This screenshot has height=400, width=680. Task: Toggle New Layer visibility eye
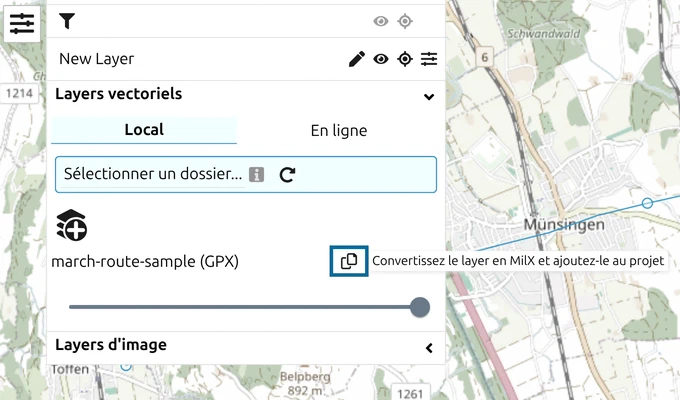381,59
